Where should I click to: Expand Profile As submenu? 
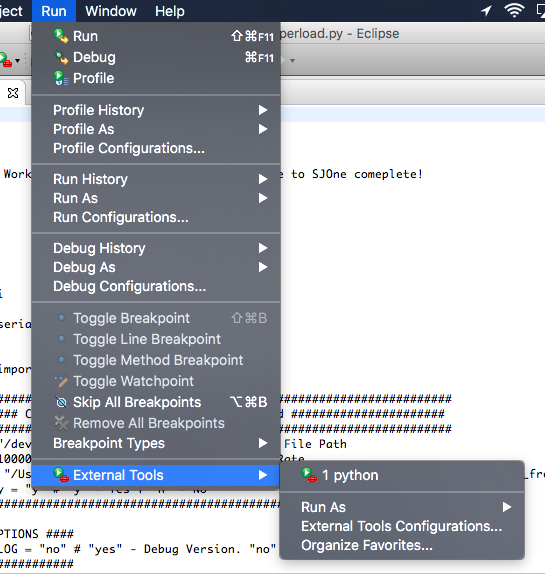tap(156, 129)
